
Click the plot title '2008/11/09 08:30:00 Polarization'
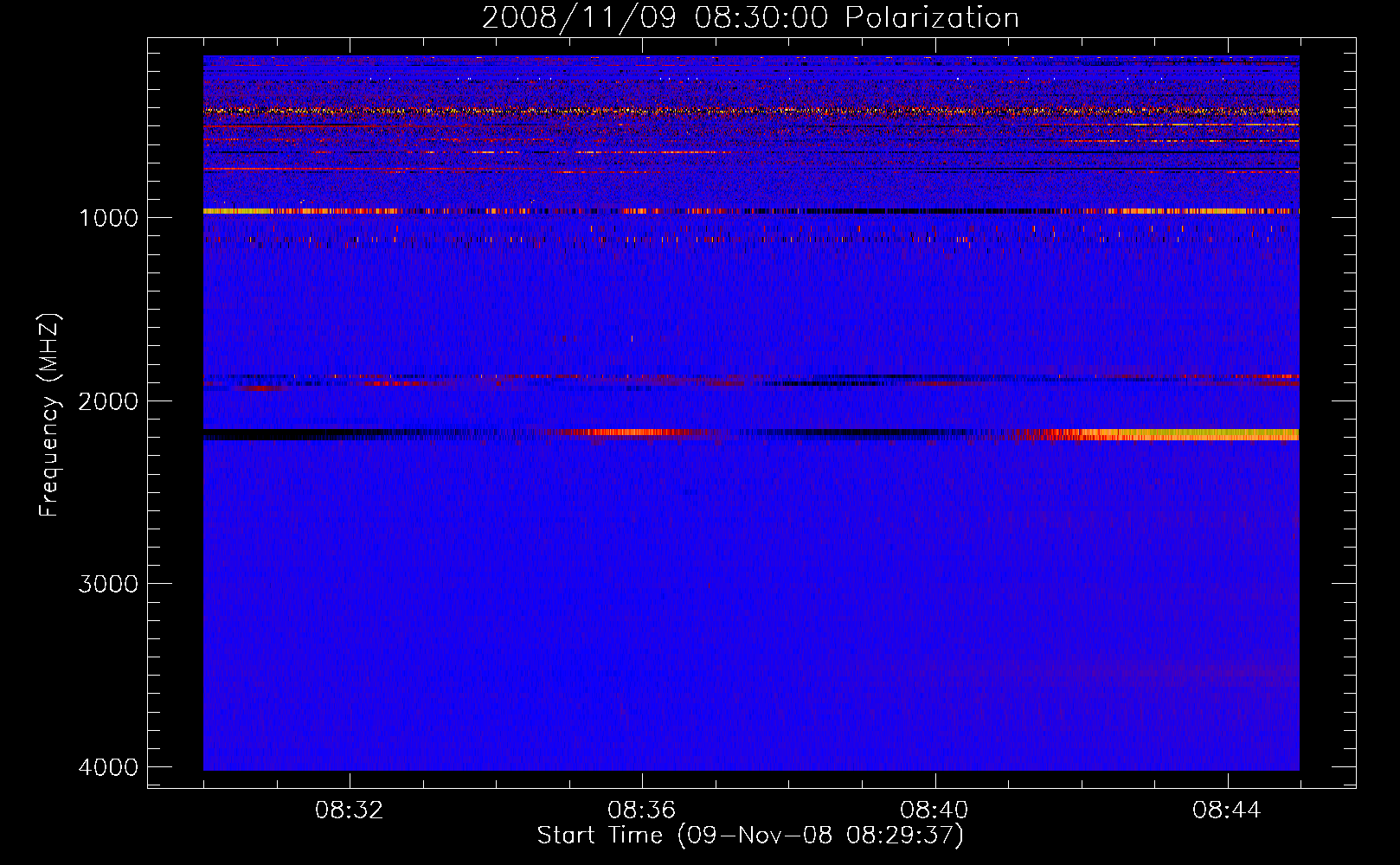click(x=750, y=17)
